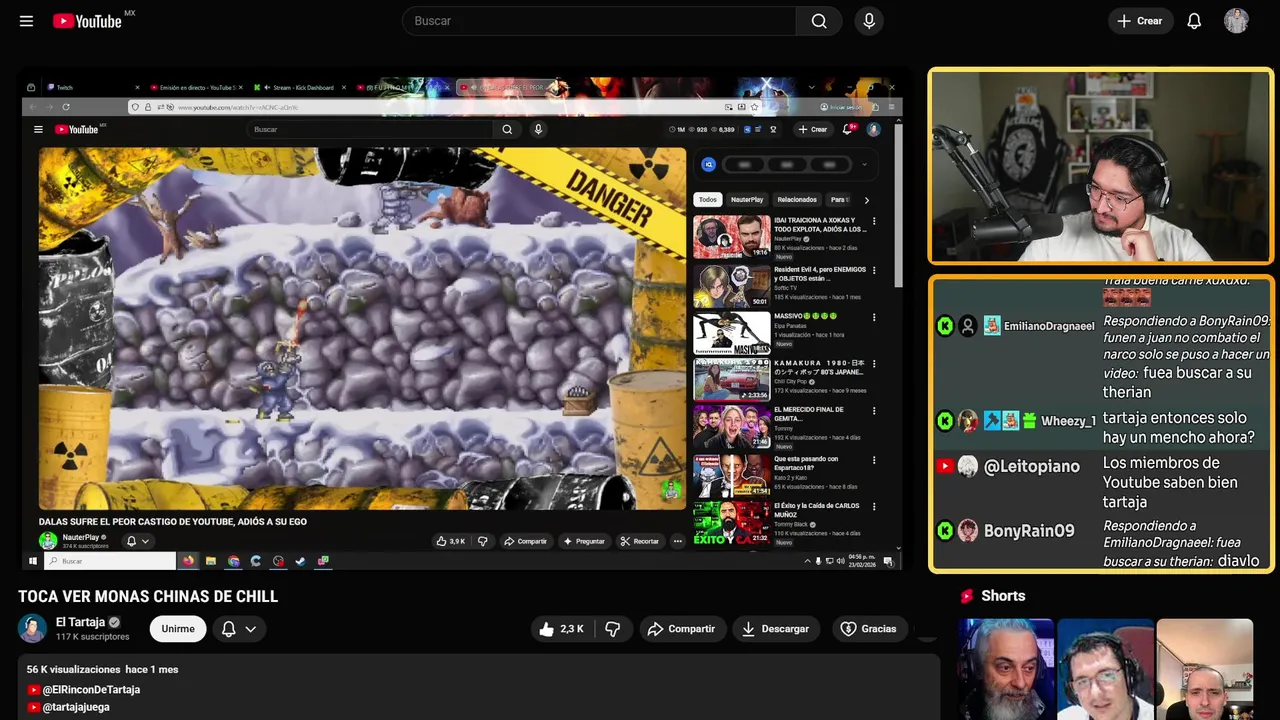Open Firefox from the recorded taskbar
The height and width of the screenshot is (720, 1280).
pyautogui.click(x=188, y=561)
